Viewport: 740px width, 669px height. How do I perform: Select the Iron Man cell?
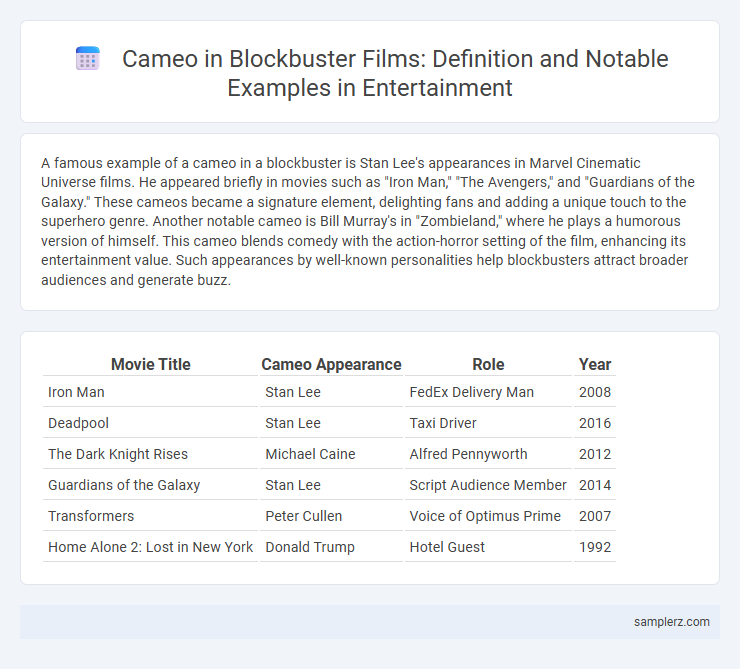coord(151,392)
